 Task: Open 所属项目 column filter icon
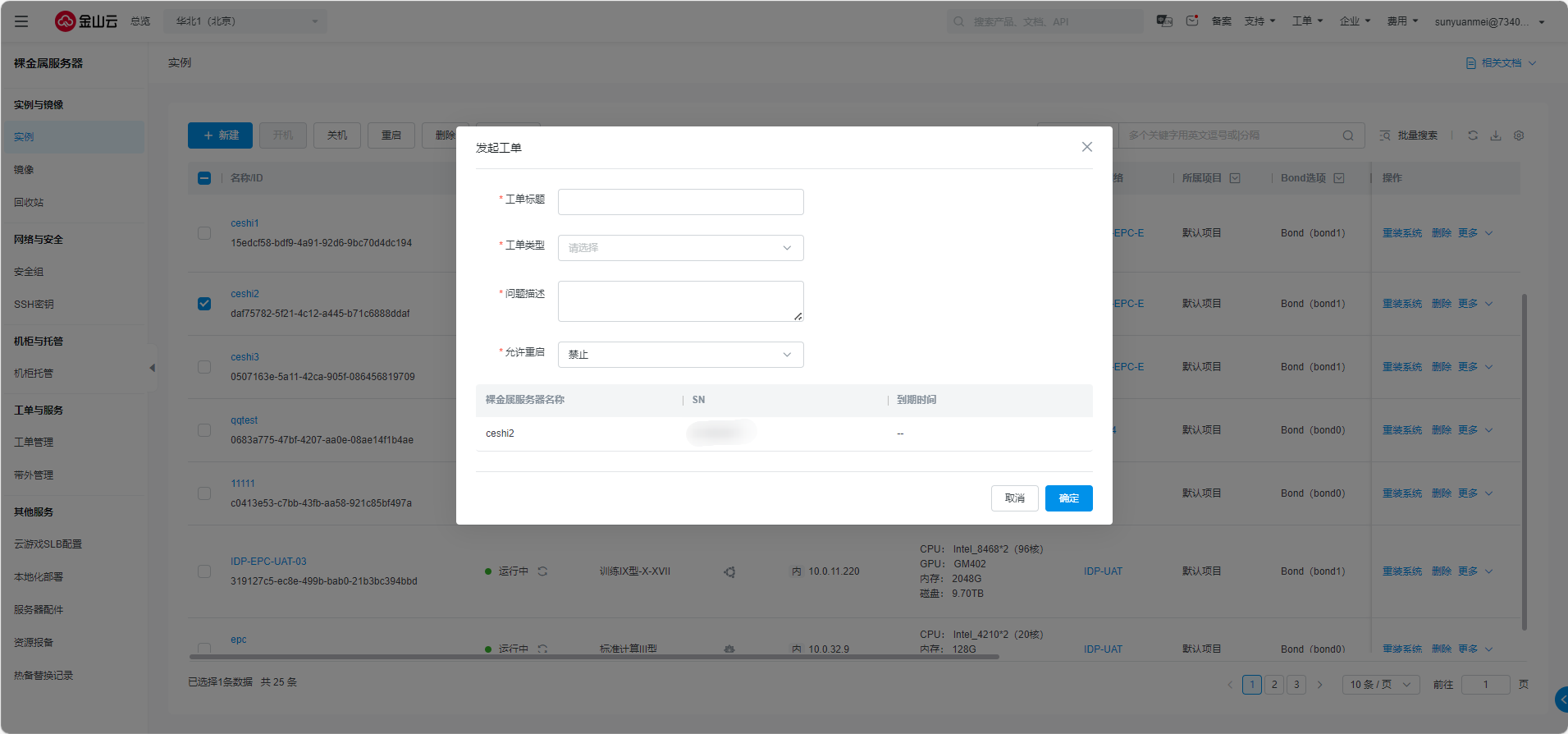point(1235,178)
